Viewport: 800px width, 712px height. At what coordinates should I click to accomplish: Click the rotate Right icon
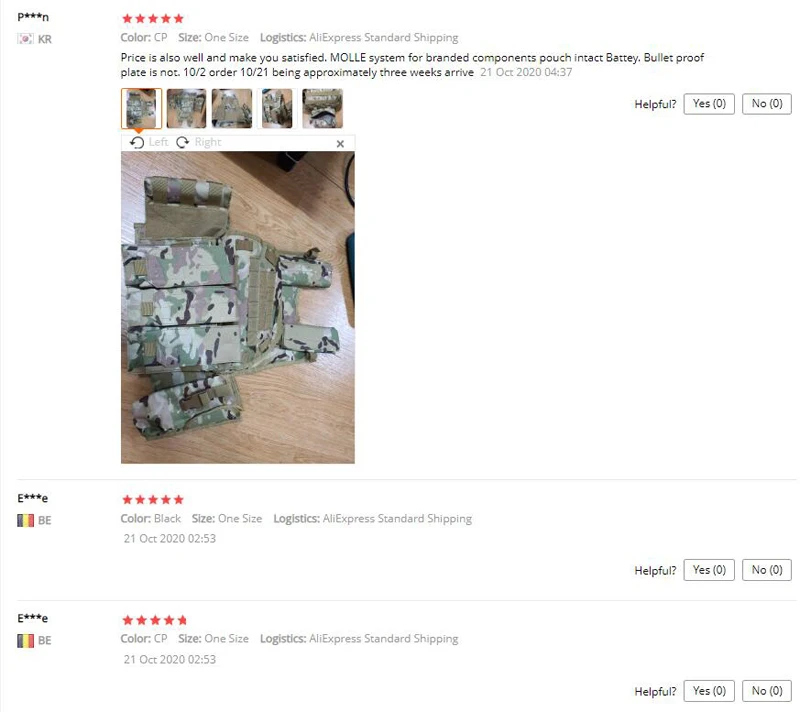[x=183, y=142]
